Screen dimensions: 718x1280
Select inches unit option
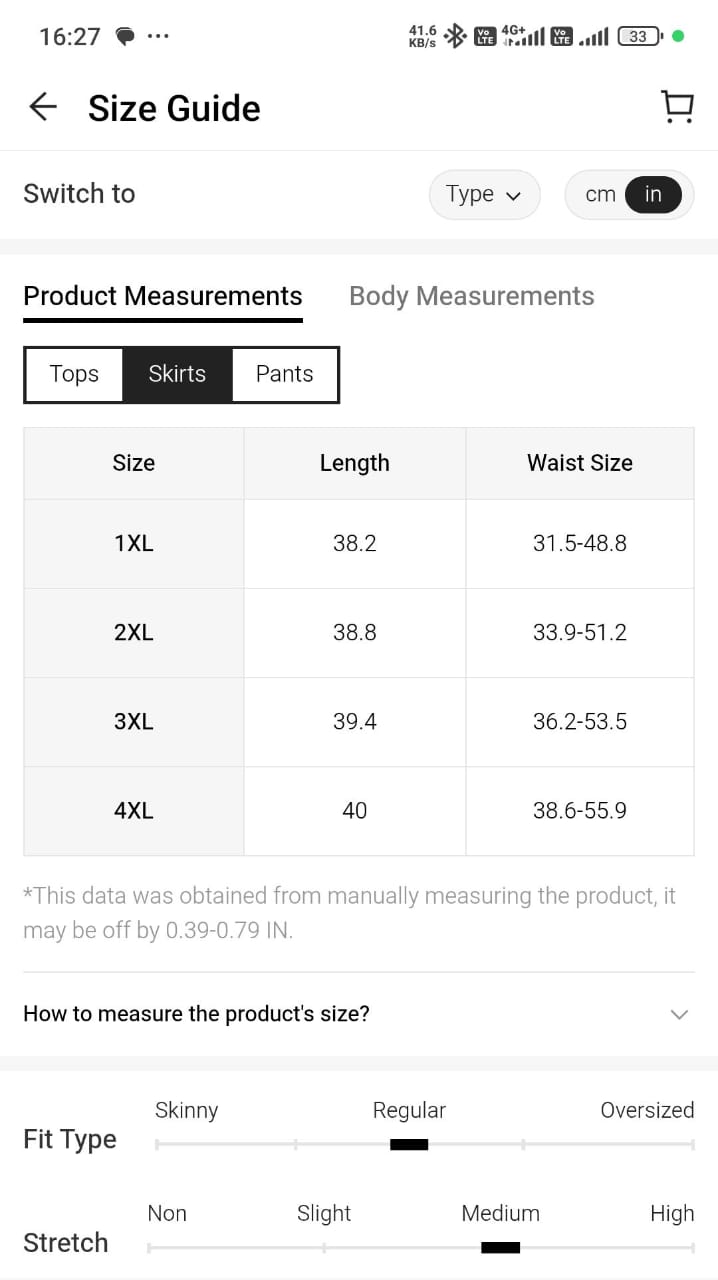click(x=653, y=194)
